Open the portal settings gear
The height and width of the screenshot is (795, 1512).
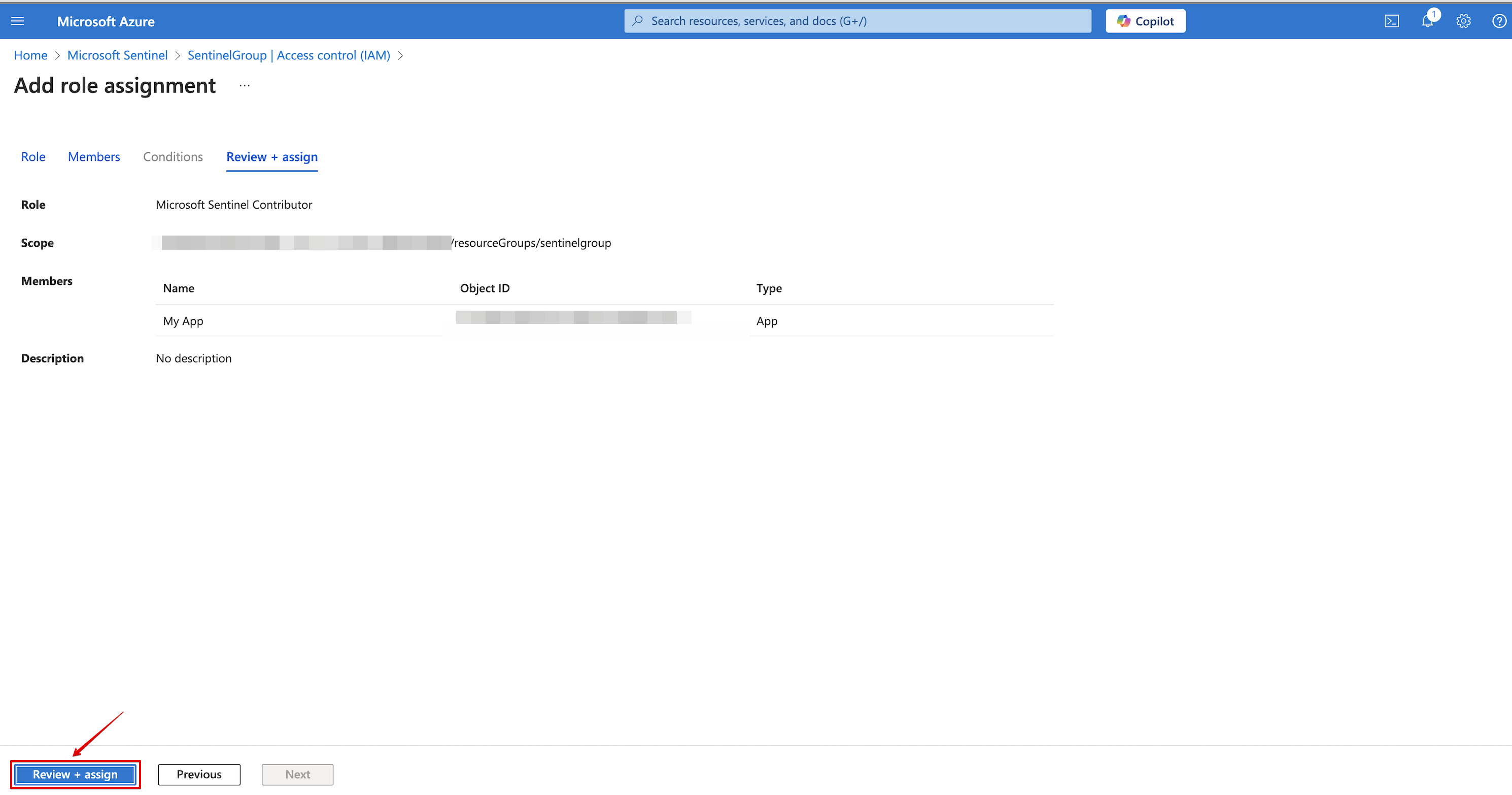pos(1463,21)
